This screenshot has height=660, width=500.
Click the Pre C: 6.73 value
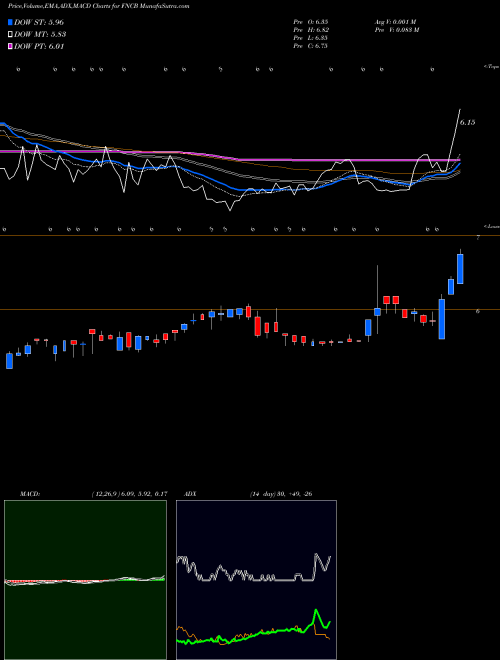point(311,46)
